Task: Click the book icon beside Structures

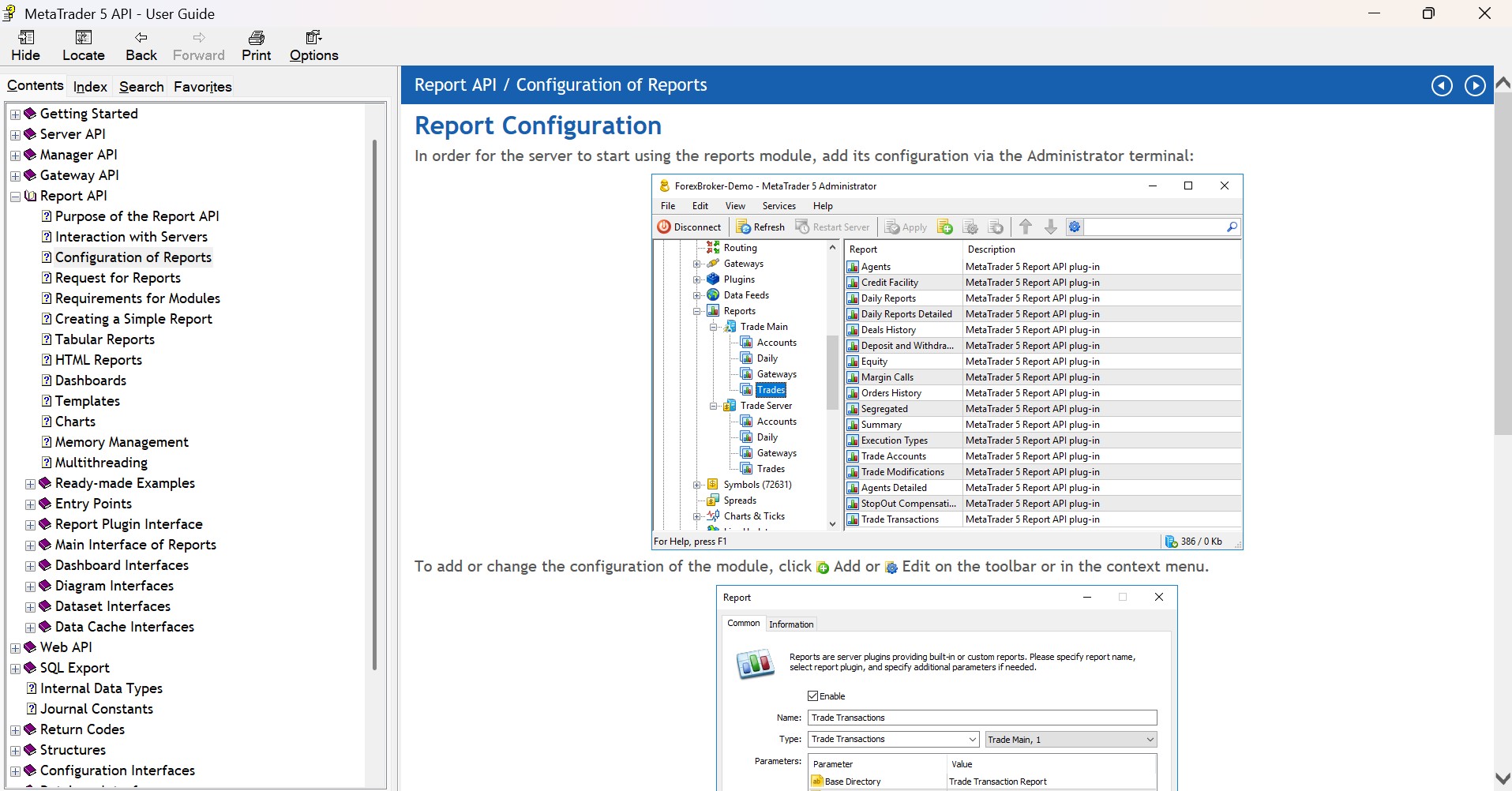Action: coord(31,750)
